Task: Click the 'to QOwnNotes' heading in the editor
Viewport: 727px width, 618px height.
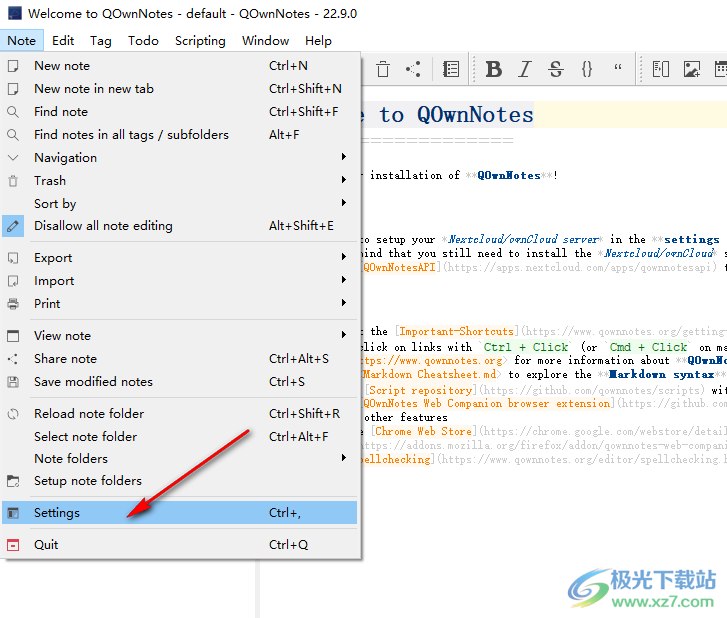Action: pyautogui.click(x=457, y=115)
